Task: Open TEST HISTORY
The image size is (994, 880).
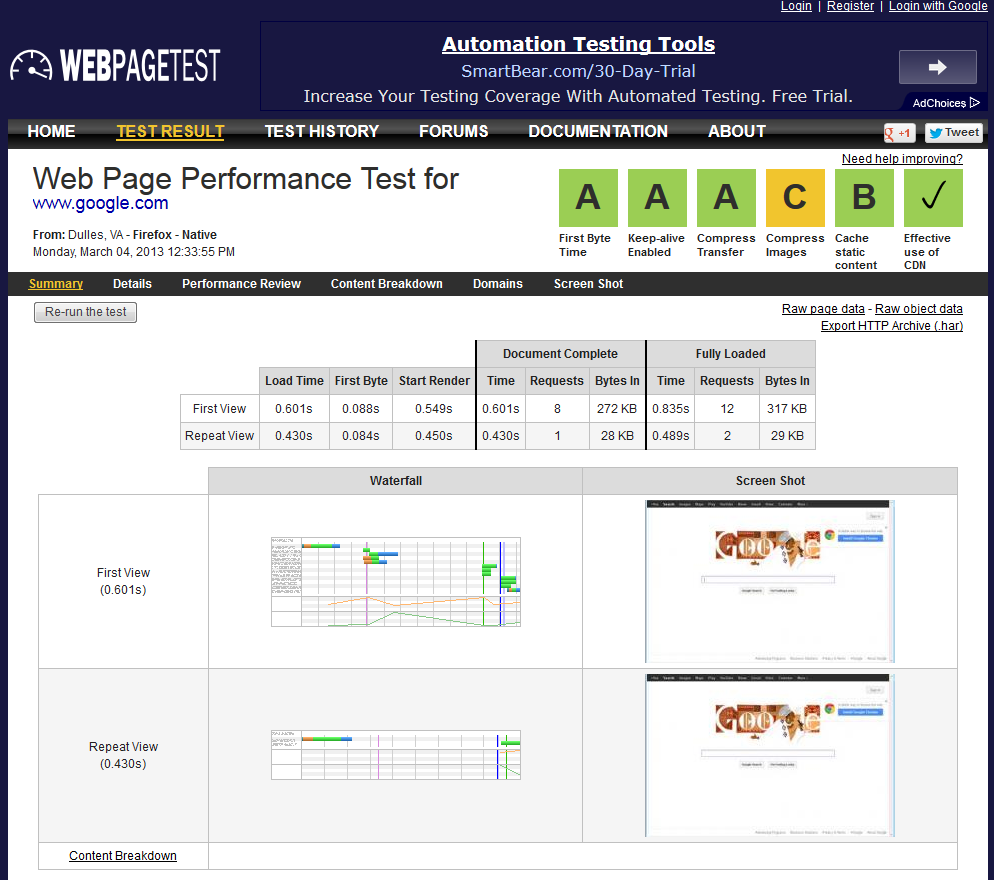Action: pyautogui.click(x=321, y=131)
